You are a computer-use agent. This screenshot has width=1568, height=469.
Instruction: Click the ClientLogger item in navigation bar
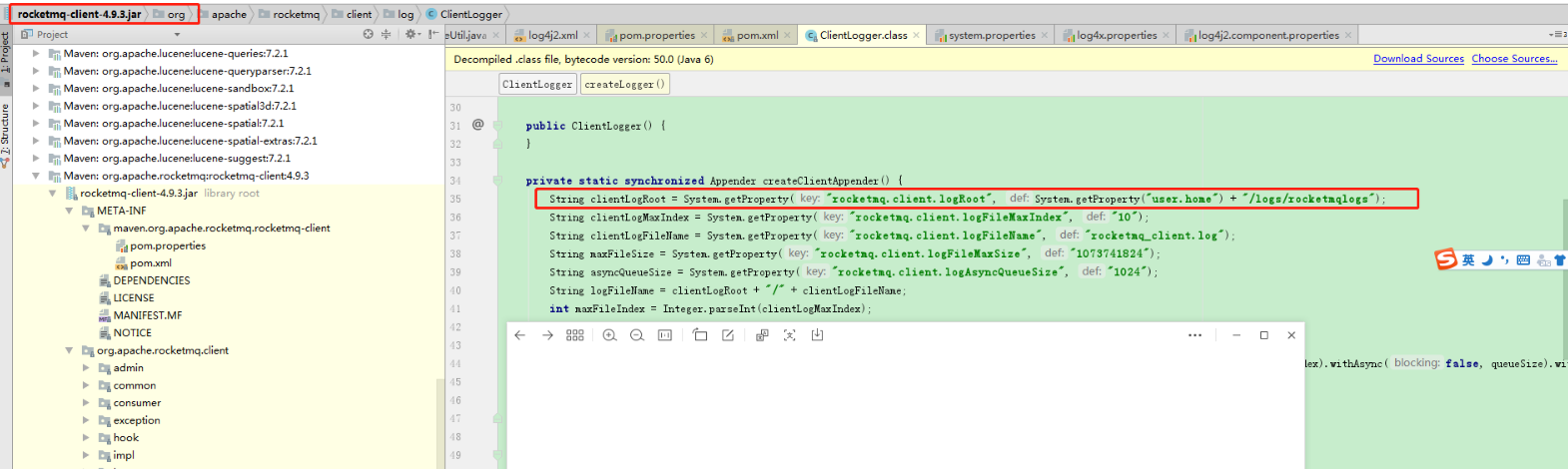(x=464, y=15)
